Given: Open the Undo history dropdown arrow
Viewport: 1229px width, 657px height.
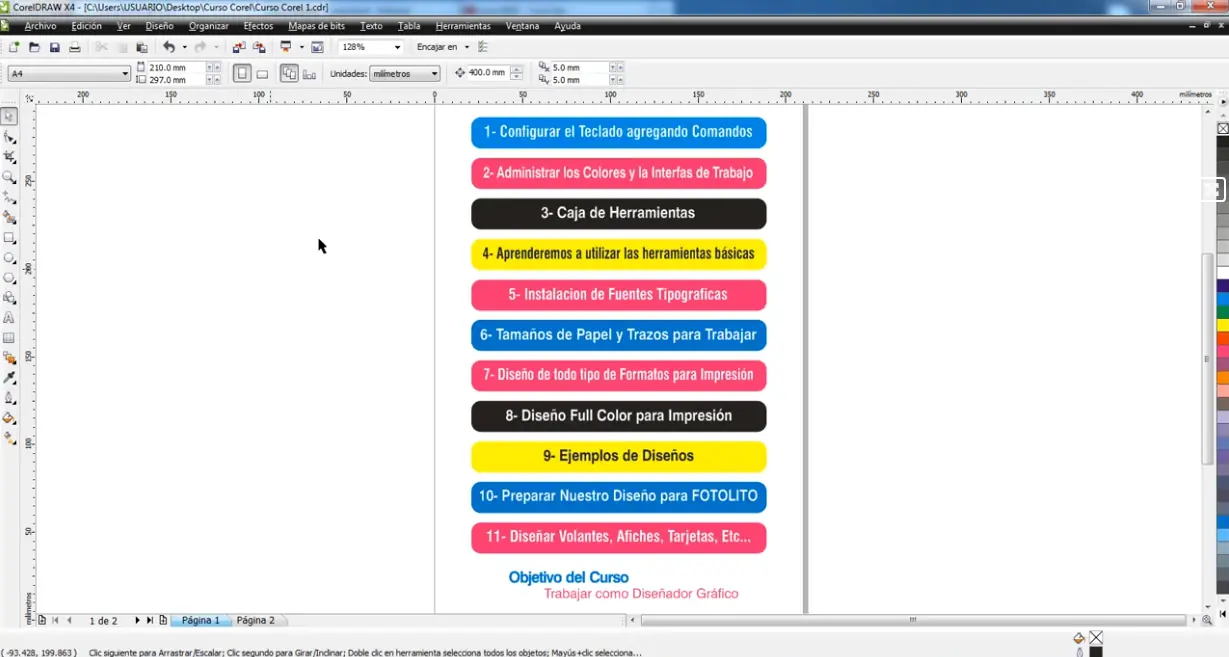Looking at the screenshot, I should [184, 47].
